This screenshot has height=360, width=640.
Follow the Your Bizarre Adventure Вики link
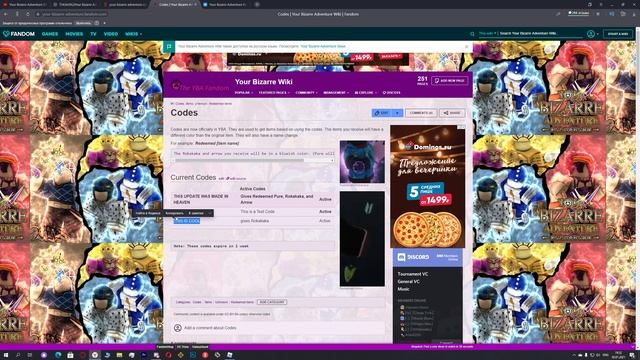[x=323, y=47]
